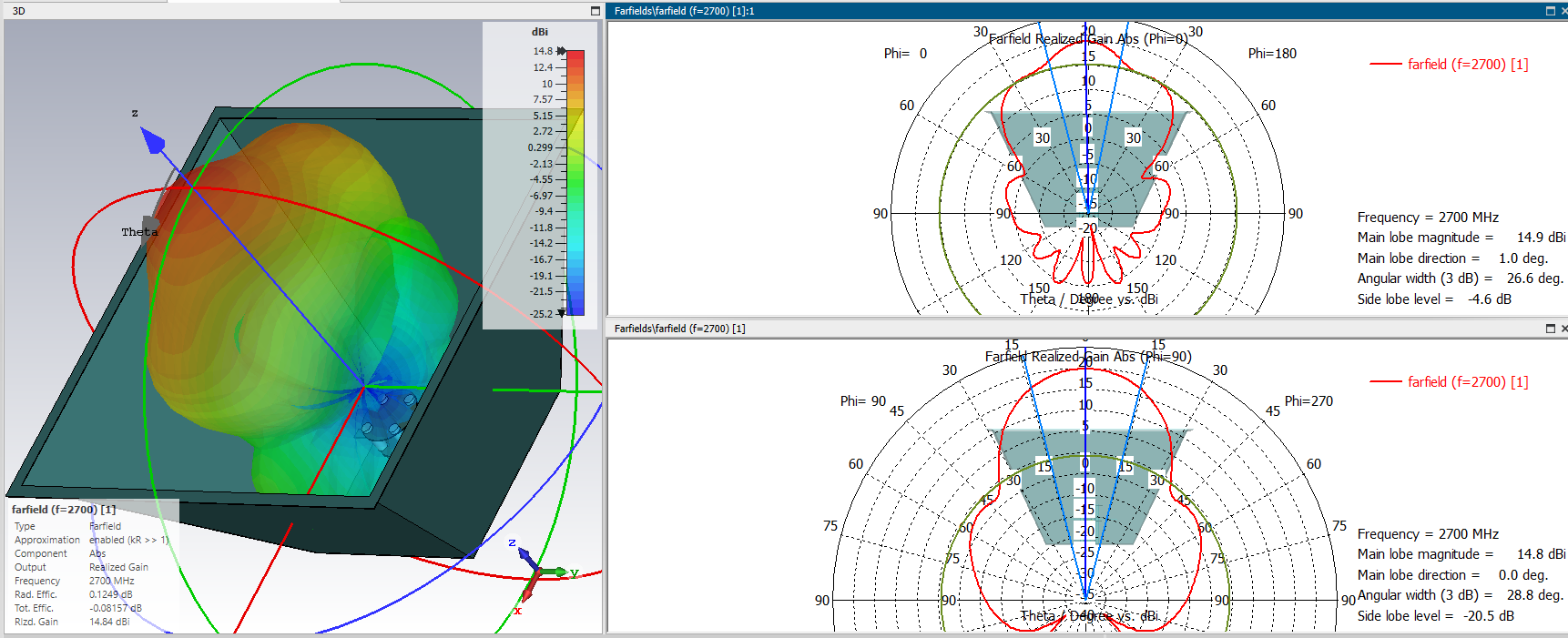Image resolution: width=1568 pixels, height=638 pixels.
Task: Click the farfield (f=2700) [1] info box heading
Action: click(64, 510)
